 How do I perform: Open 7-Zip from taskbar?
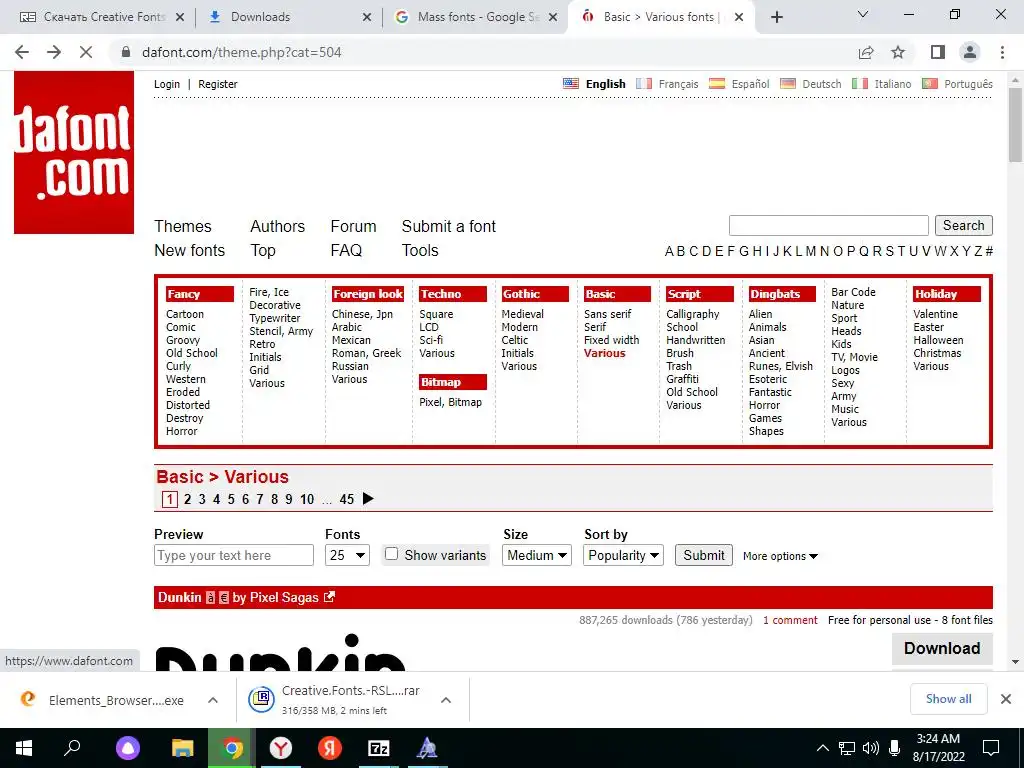pos(379,748)
